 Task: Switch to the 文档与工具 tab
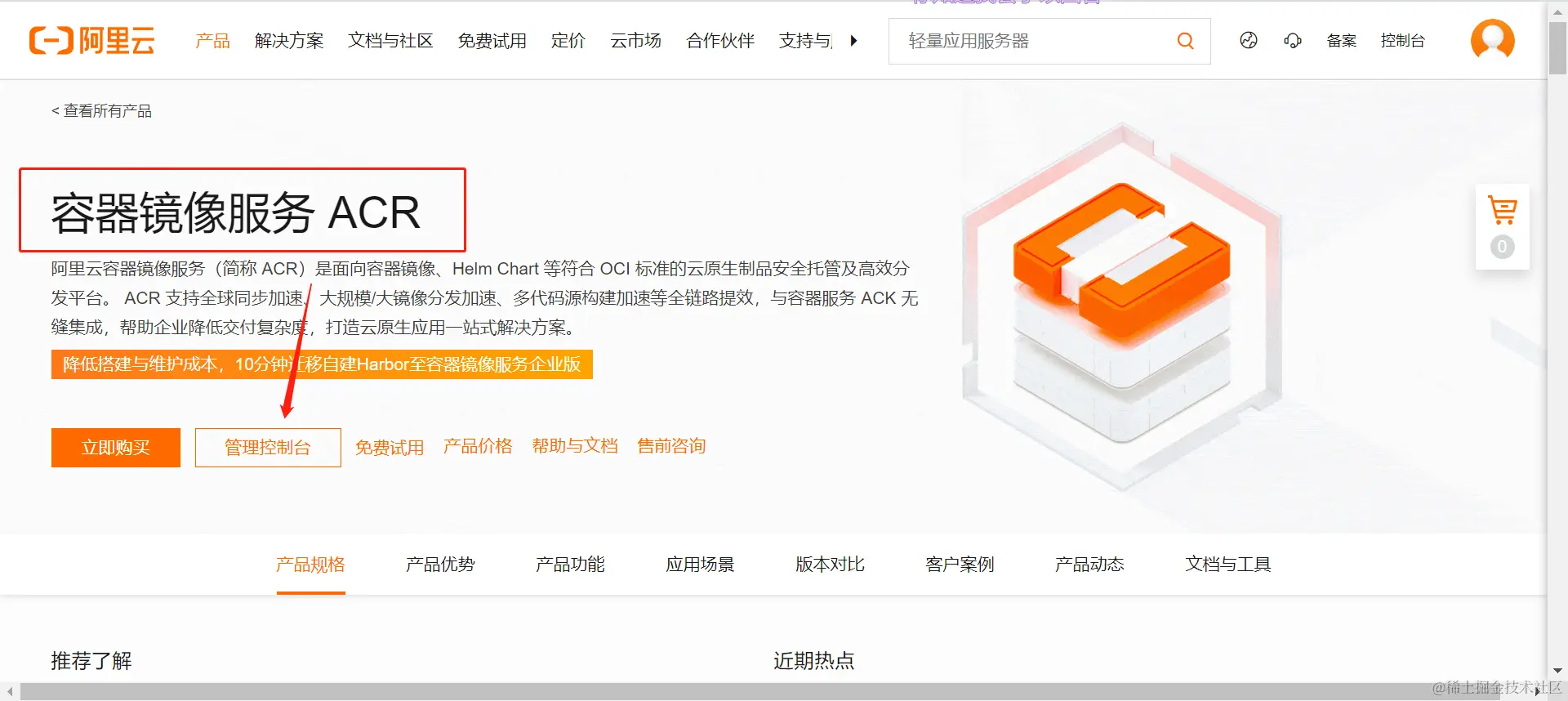(x=1228, y=564)
